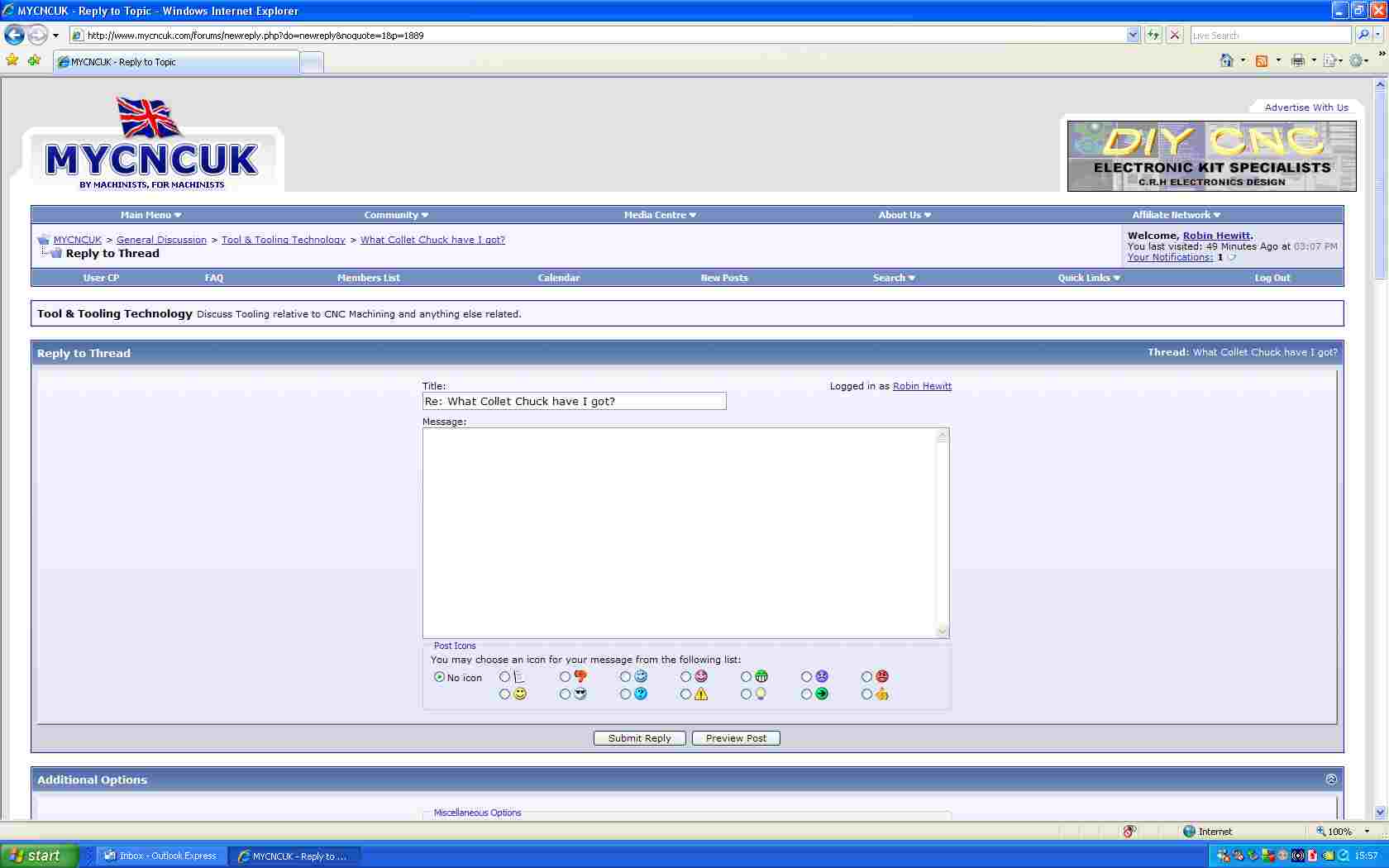The width and height of the screenshot is (1389, 868).
Task: Click the Live Search magnifier icon
Action: point(1363,35)
